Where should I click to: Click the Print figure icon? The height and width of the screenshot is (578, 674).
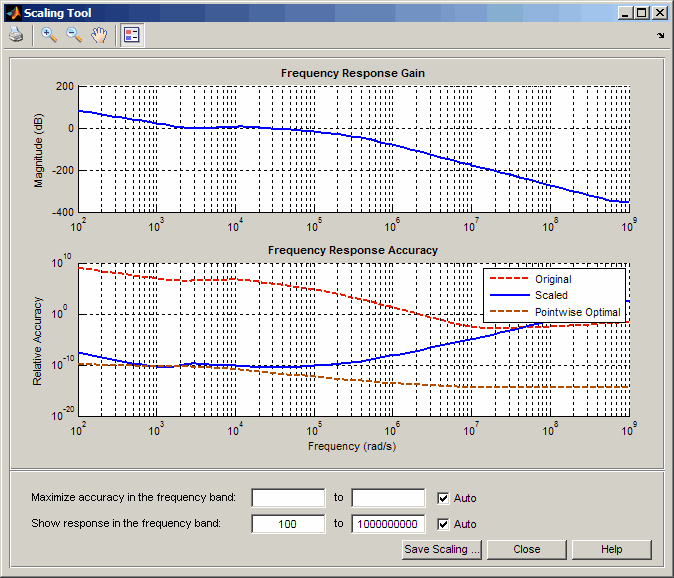[16, 35]
